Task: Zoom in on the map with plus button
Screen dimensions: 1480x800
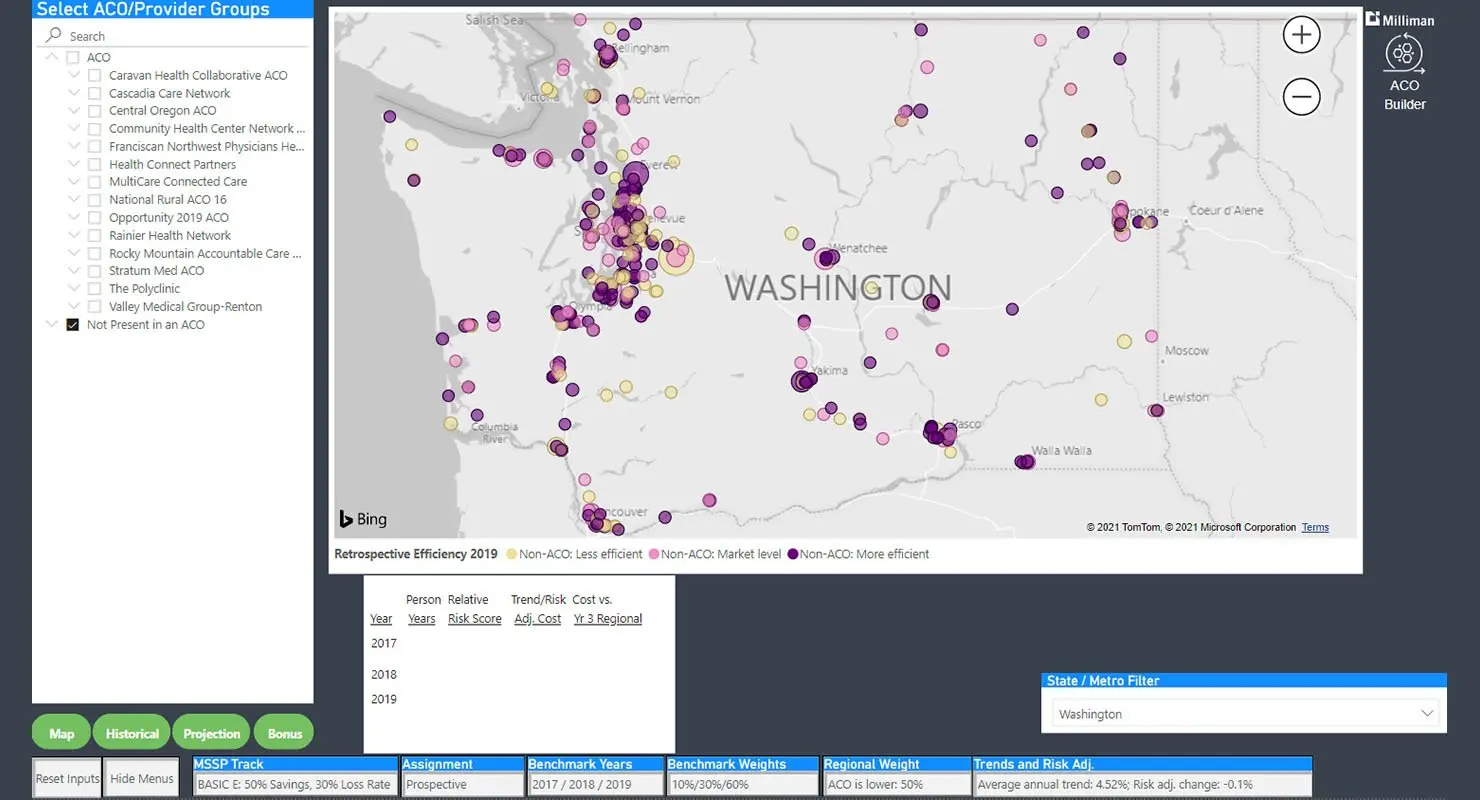Action: tap(1301, 36)
